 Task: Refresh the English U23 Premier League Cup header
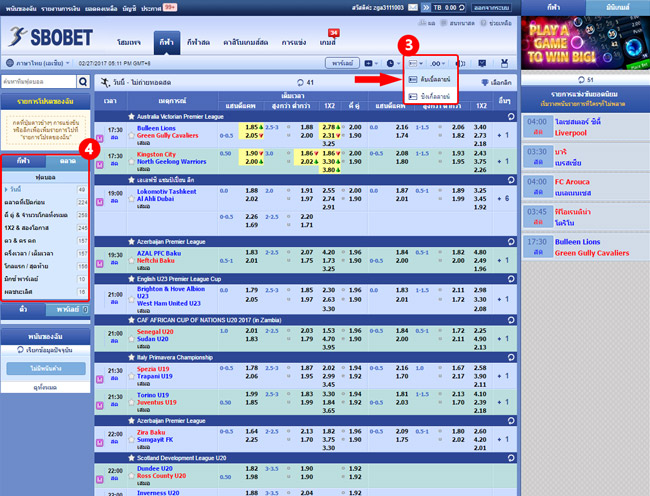(511, 279)
